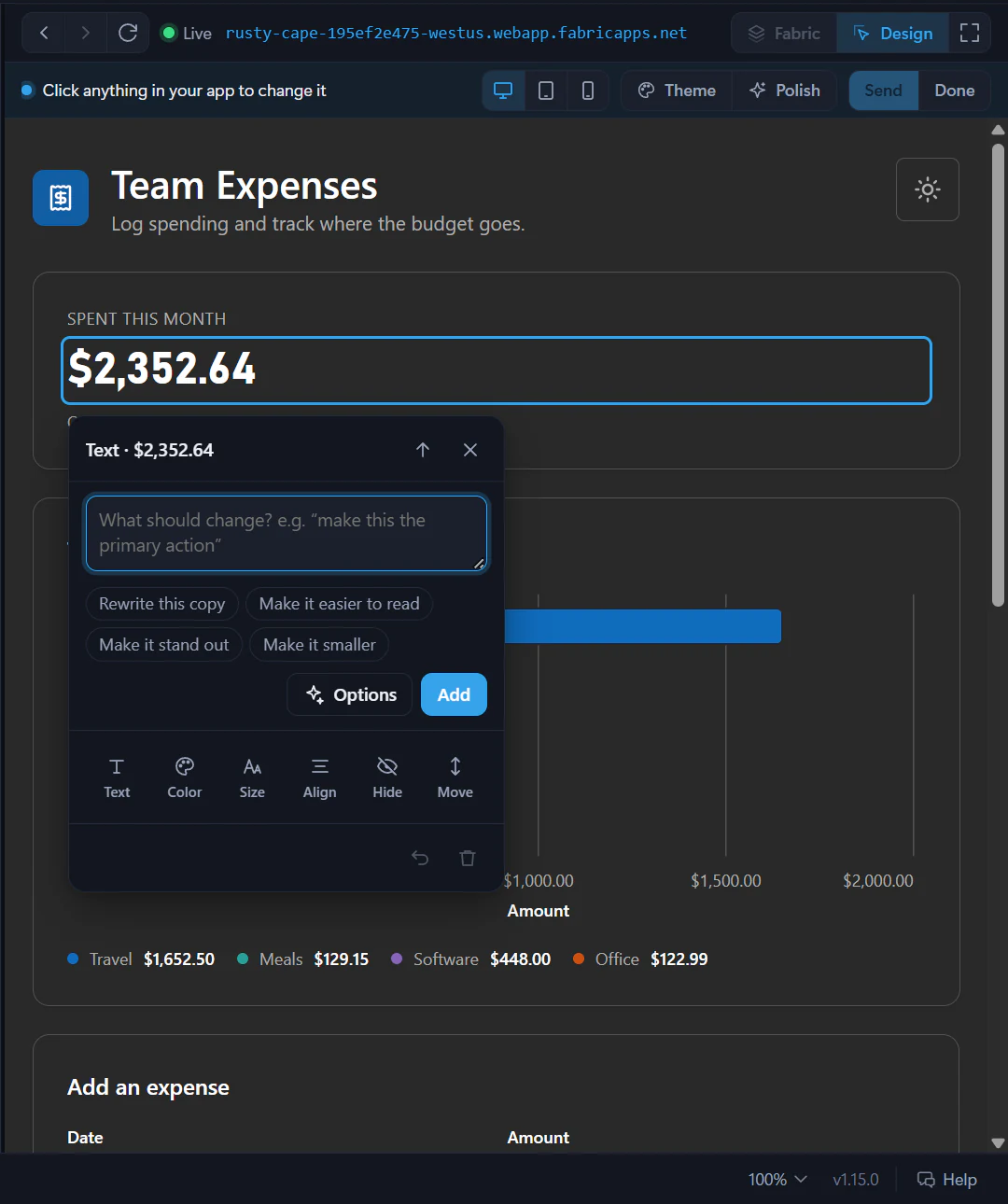Delete element with trash icon
The width and height of the screenshot is (1008, 1204).
[x=468, y=858]
